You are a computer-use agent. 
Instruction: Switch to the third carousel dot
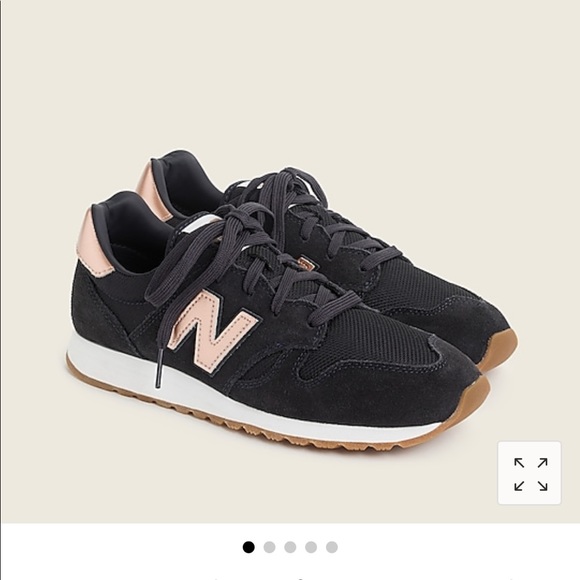(x=290, y=547)
